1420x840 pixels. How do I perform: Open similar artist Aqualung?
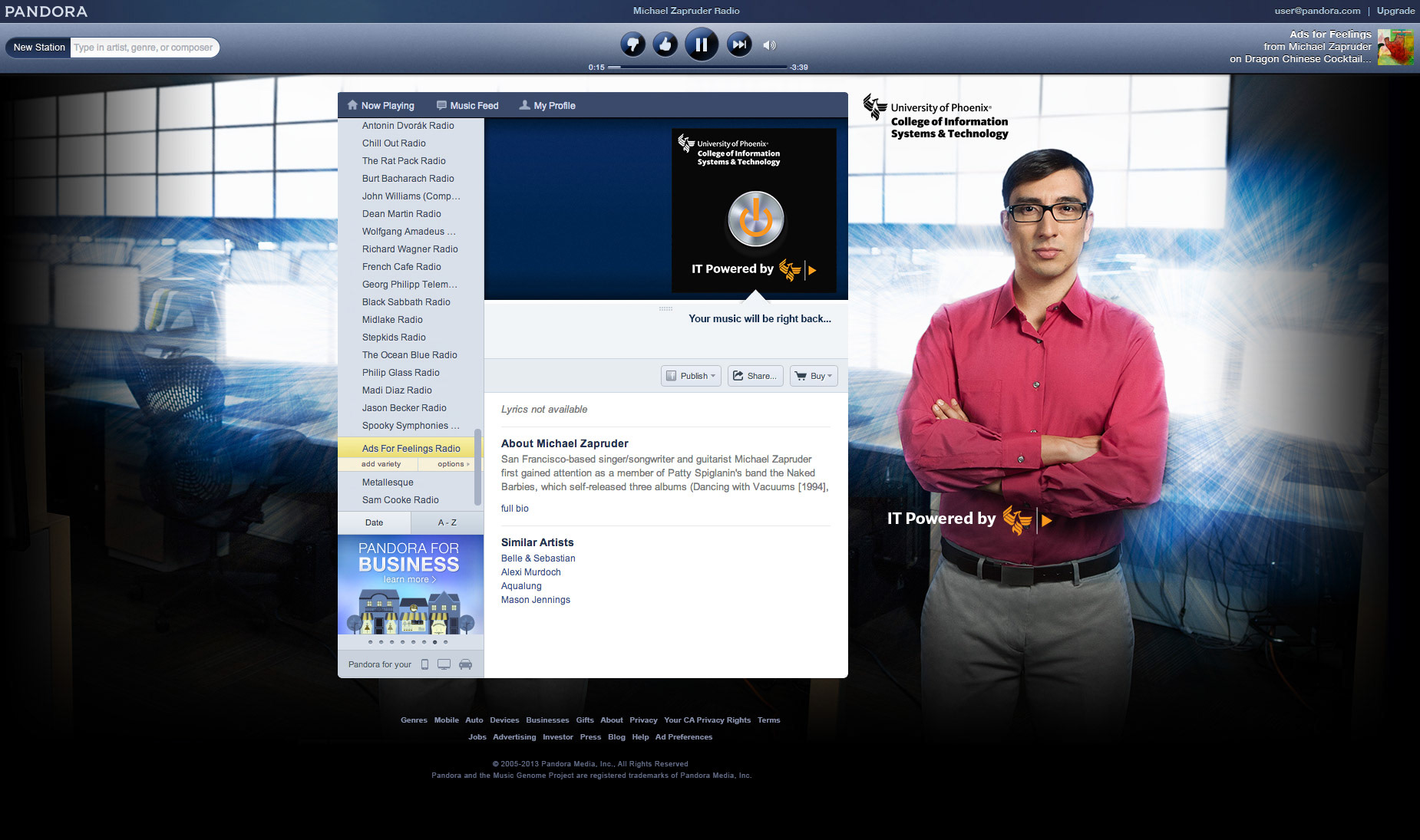[x=521, y=586]
